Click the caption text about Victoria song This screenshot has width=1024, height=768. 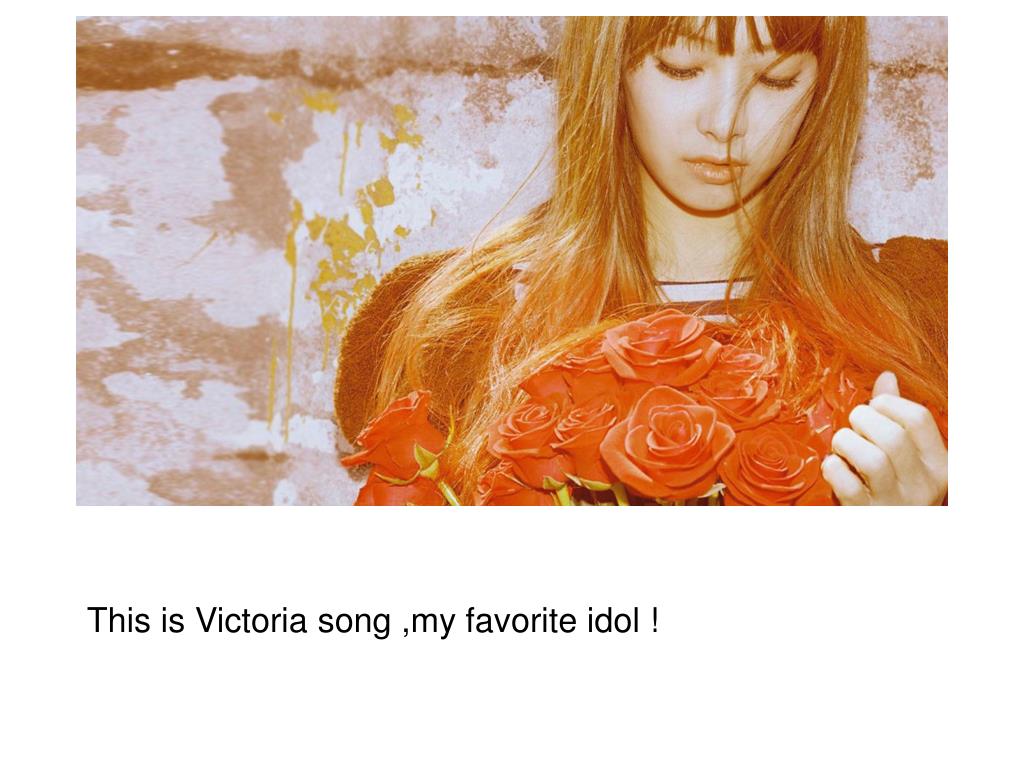[x=373, y=620]
